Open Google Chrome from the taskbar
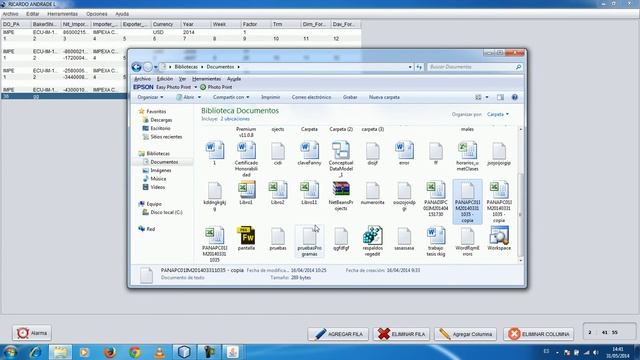640x360 pixels. [x=135, y=352]
